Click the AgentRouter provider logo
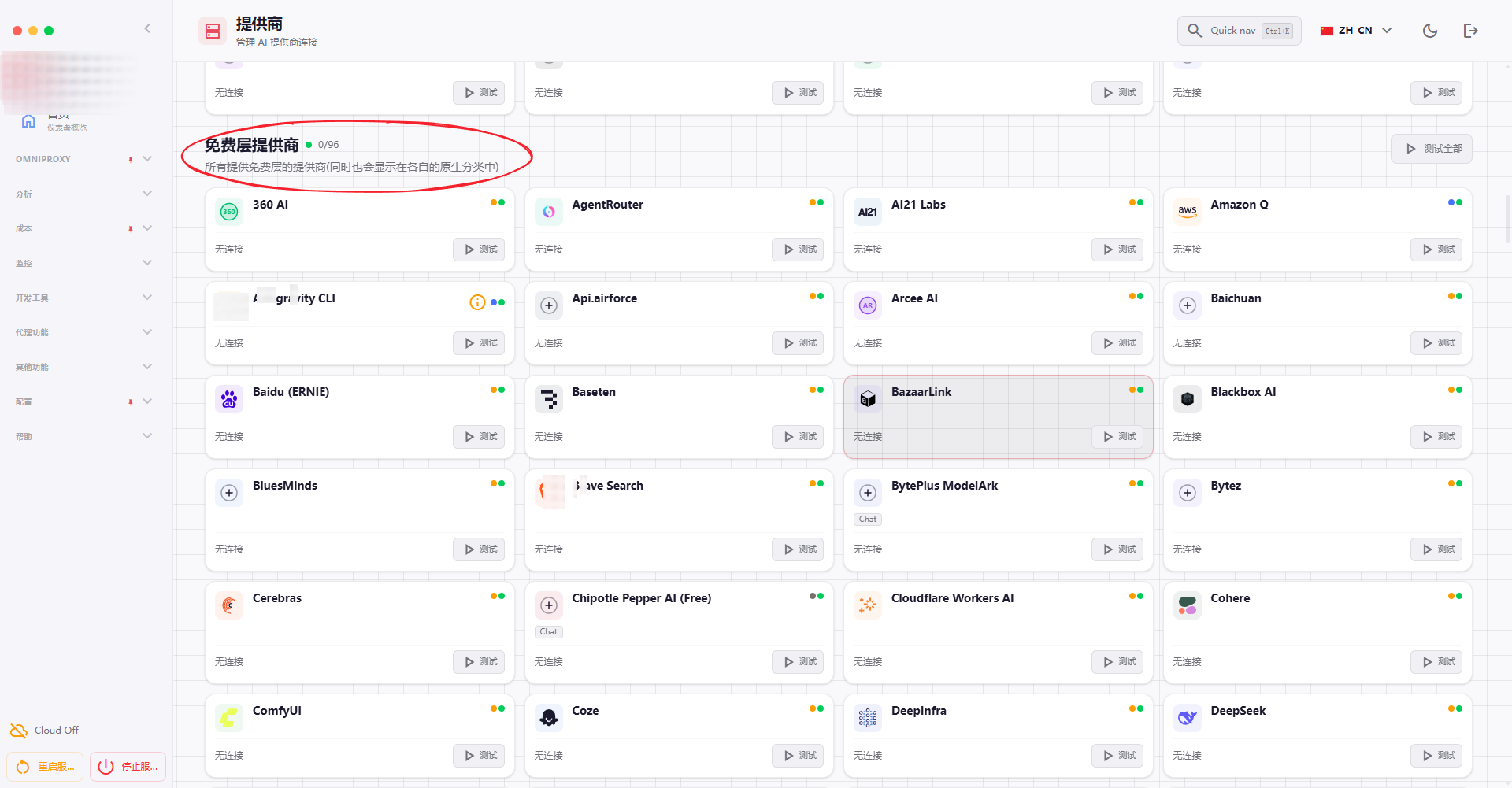Screen dimensions: 1512x788 pyautogui.click(x=549, y=212)
